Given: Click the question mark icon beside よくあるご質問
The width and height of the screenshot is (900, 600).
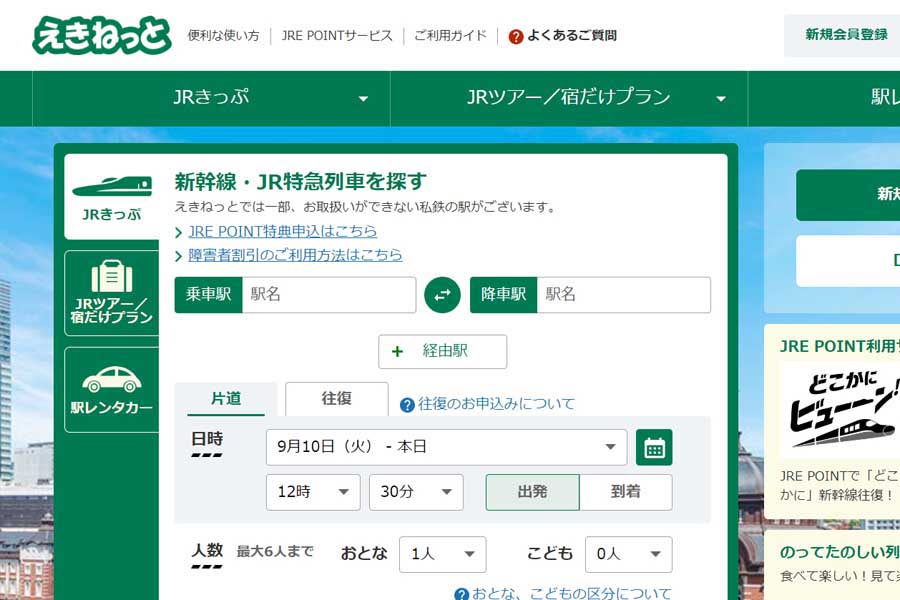Looking at the screenshot, I should (x=513, y=34).
